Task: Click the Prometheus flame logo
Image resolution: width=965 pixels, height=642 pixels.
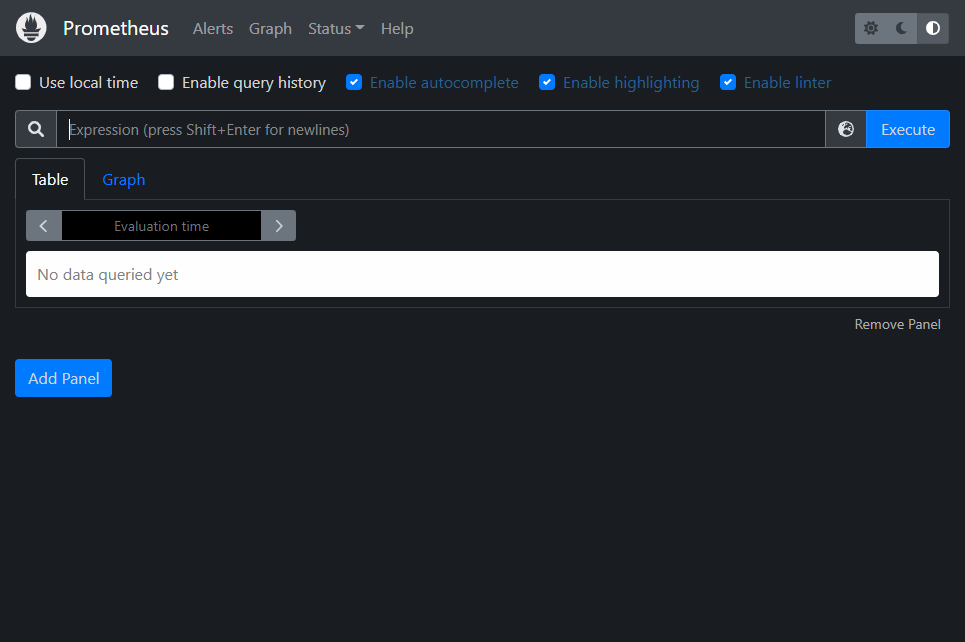Action: (31, 28)
